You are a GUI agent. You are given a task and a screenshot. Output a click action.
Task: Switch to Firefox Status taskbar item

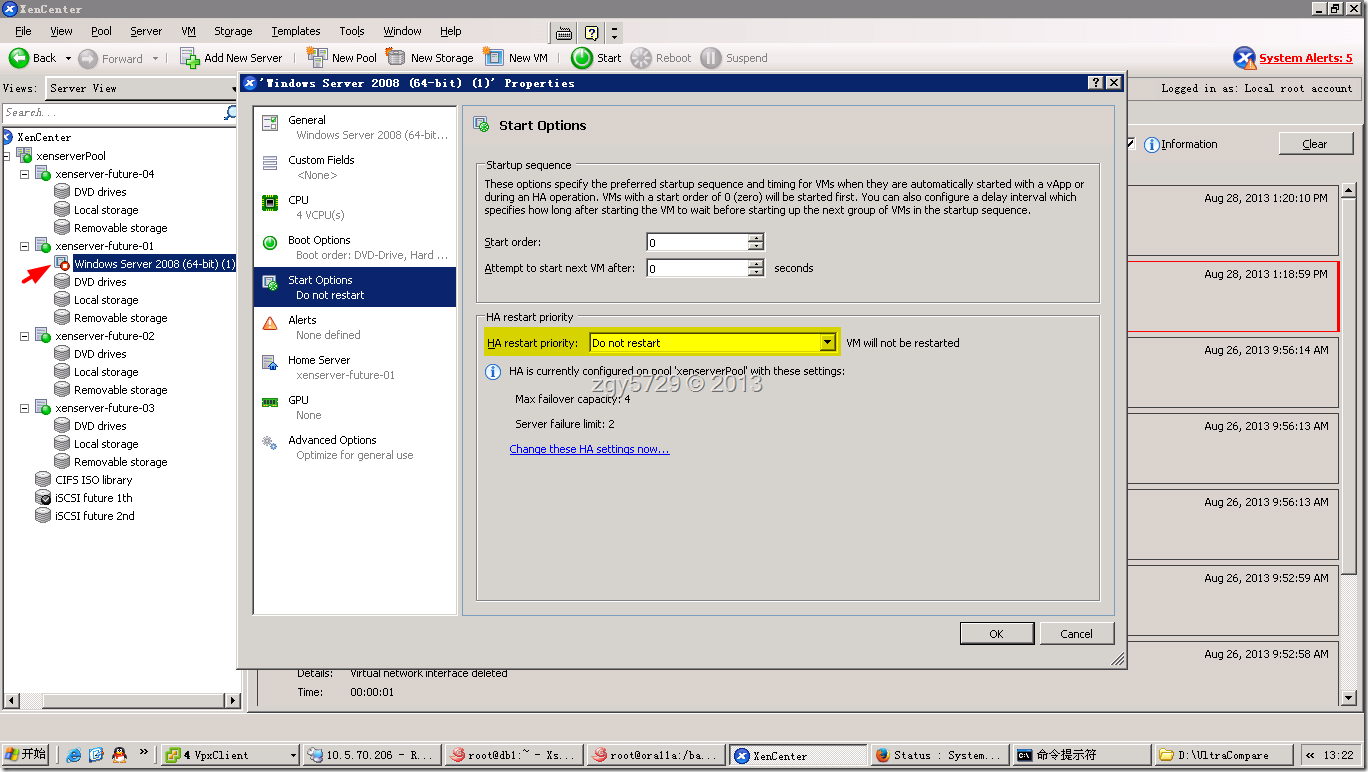click(939, 755)
